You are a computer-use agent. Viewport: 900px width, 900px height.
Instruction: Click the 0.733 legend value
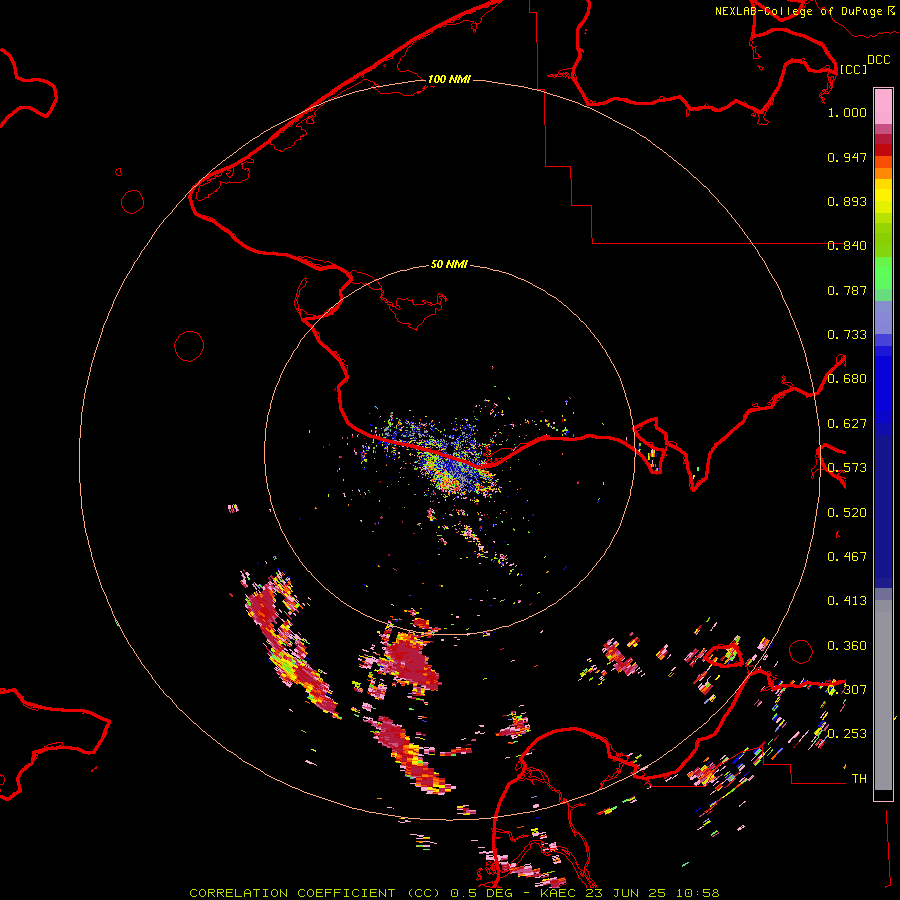pyautogui.click(x=847, y=335)
